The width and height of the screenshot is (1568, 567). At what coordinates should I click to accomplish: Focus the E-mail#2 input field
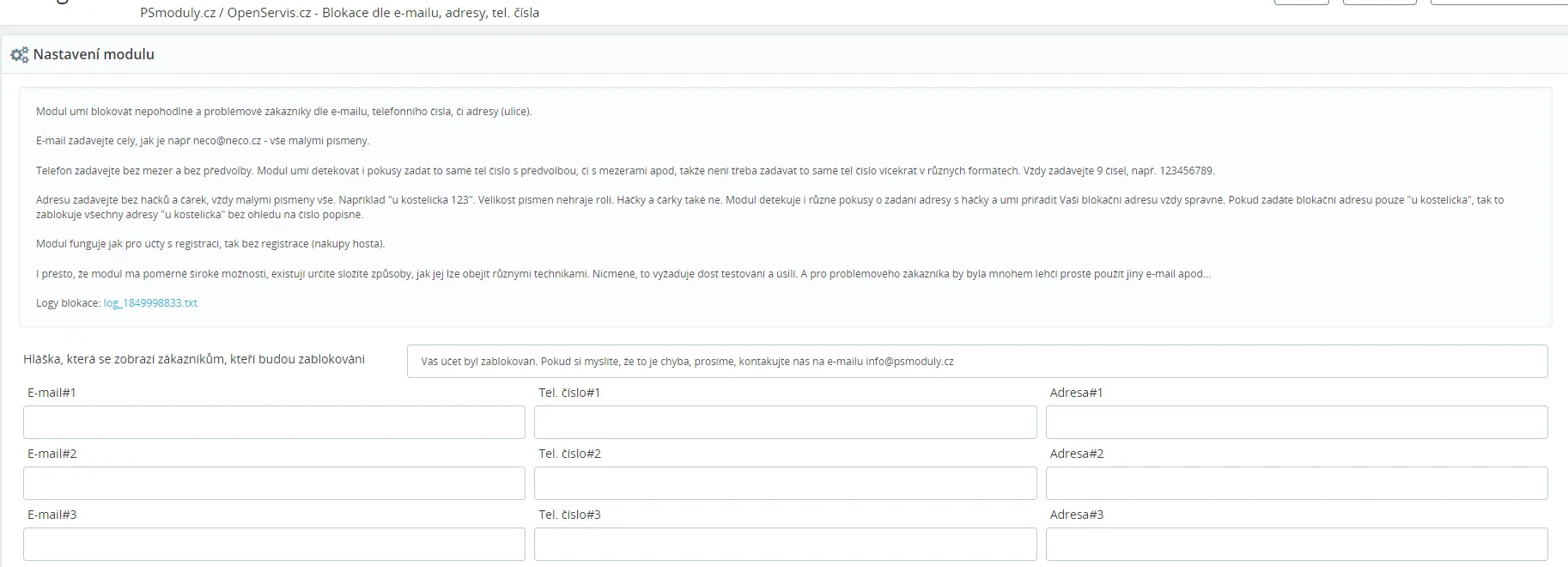point(274,484)
